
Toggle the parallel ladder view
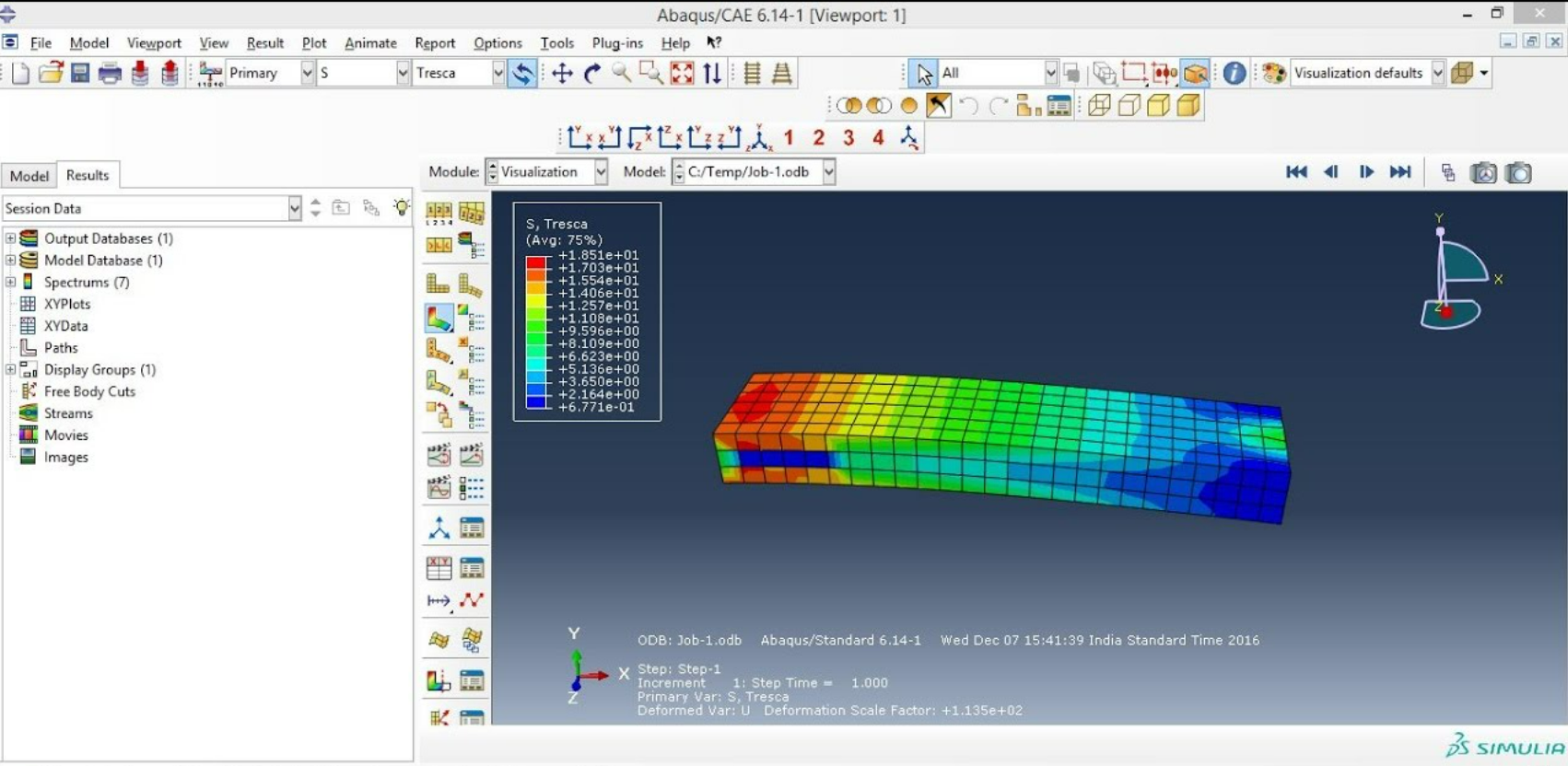pyautogui.click(x=753, y=73)
